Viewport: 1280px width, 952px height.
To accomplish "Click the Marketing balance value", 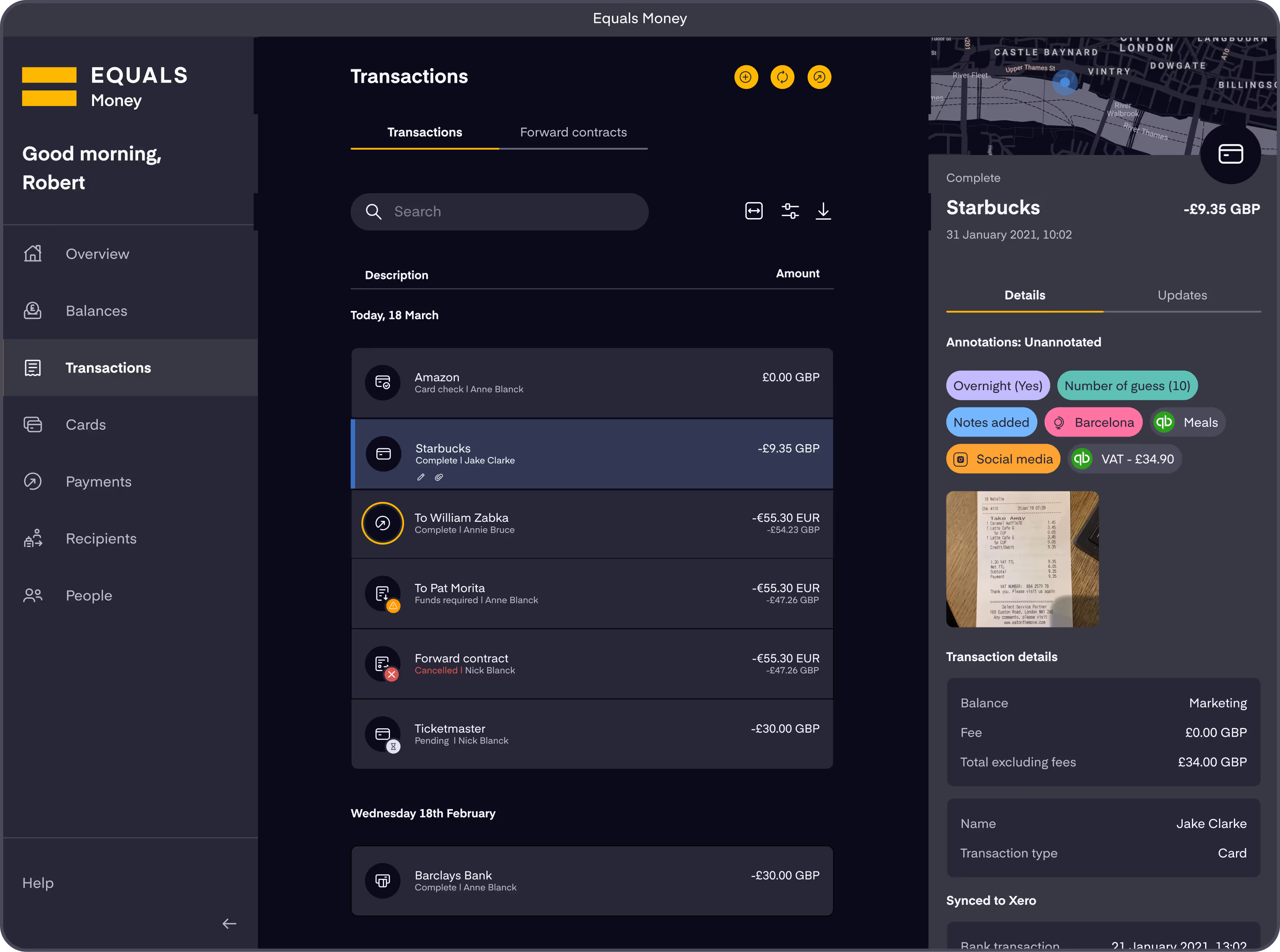I will tap(1218, 703).
